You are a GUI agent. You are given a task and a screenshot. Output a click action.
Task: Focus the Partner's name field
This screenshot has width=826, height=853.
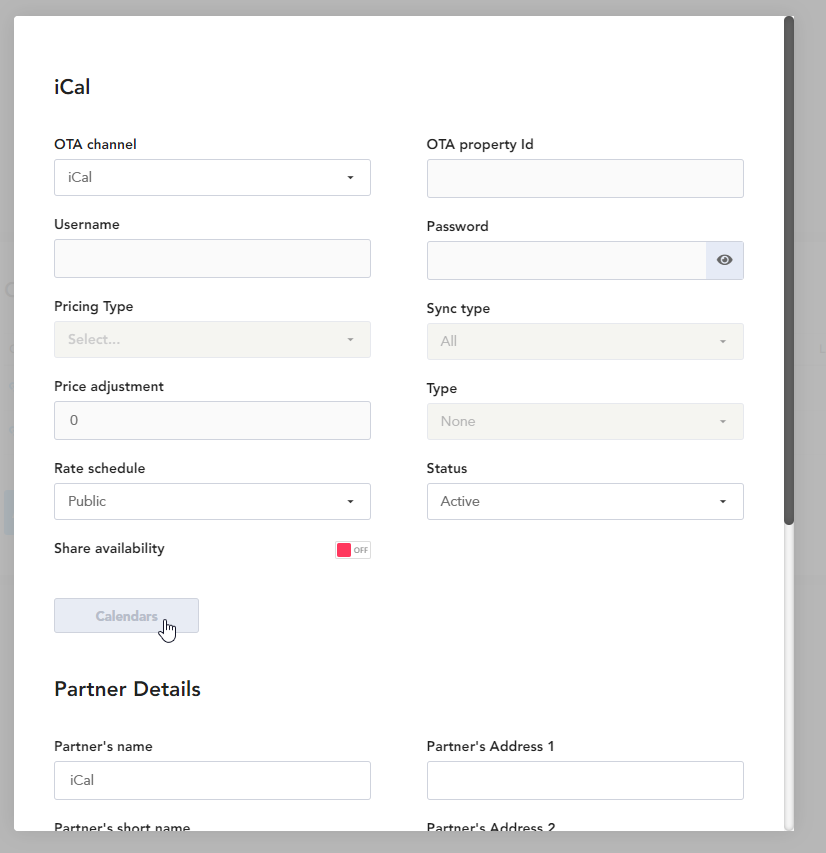click(212, 780)
